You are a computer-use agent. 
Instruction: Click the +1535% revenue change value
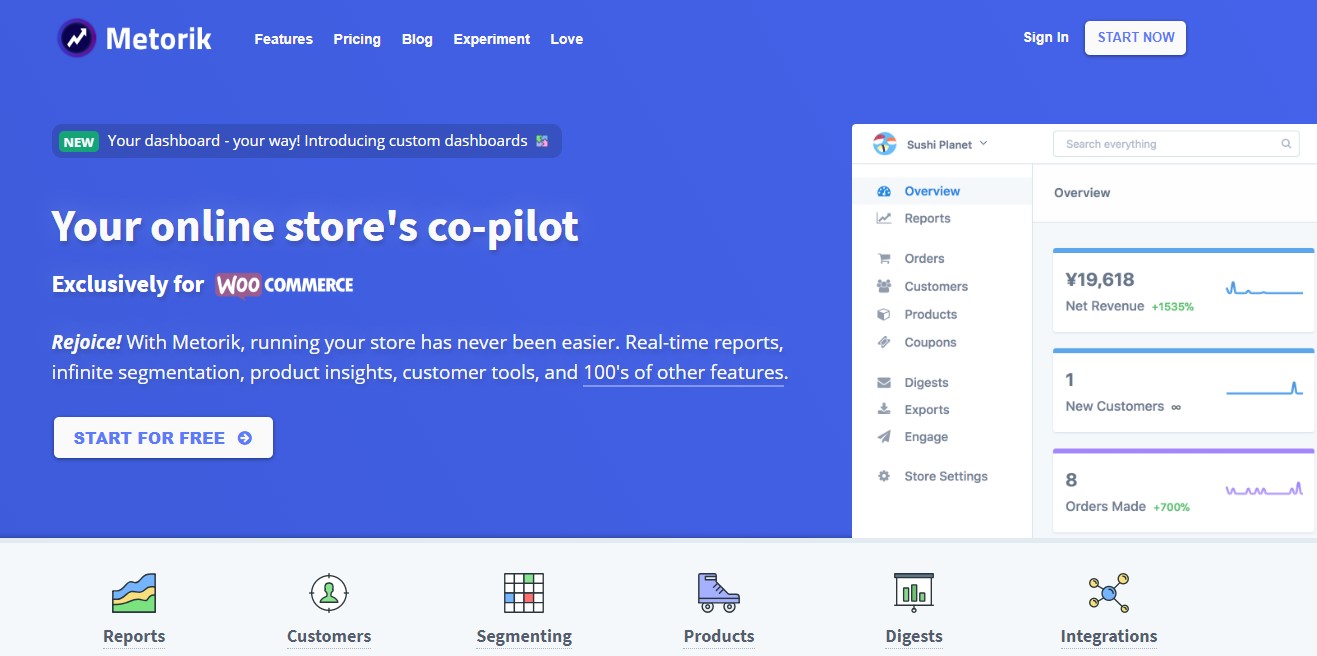(1172, 307)
